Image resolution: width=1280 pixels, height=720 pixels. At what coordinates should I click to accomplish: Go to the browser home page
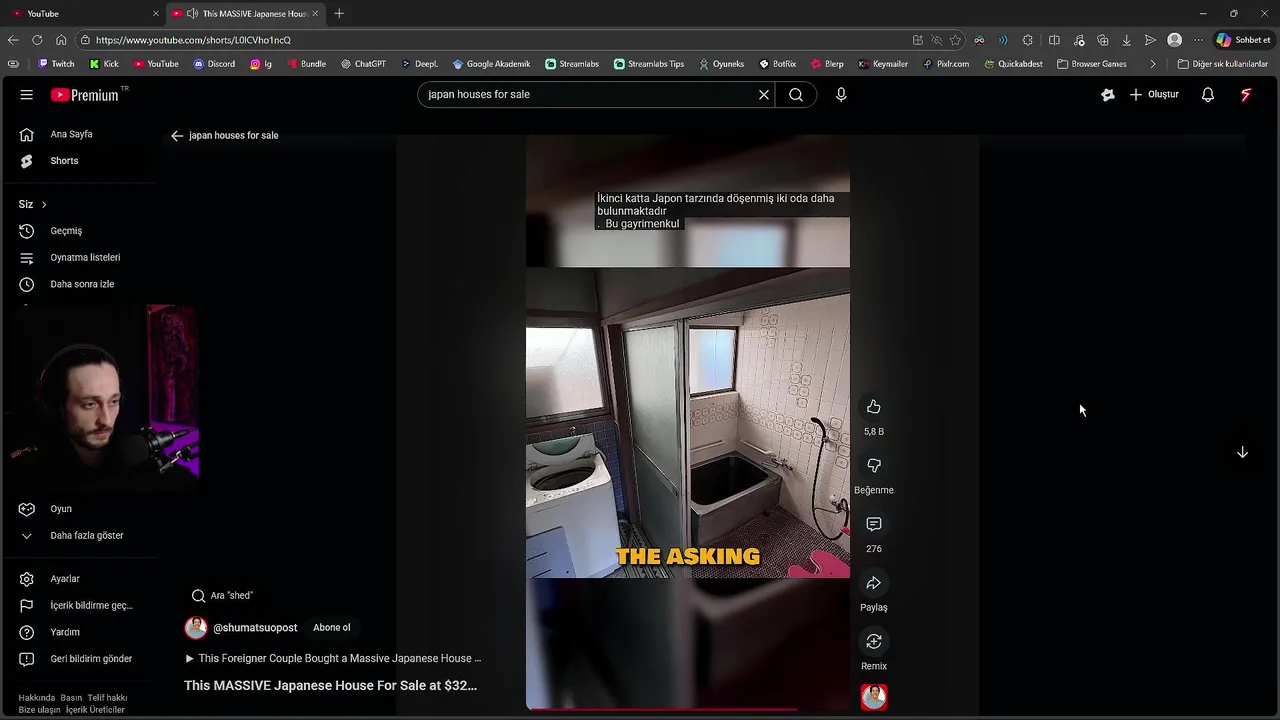tap(61, 40)
